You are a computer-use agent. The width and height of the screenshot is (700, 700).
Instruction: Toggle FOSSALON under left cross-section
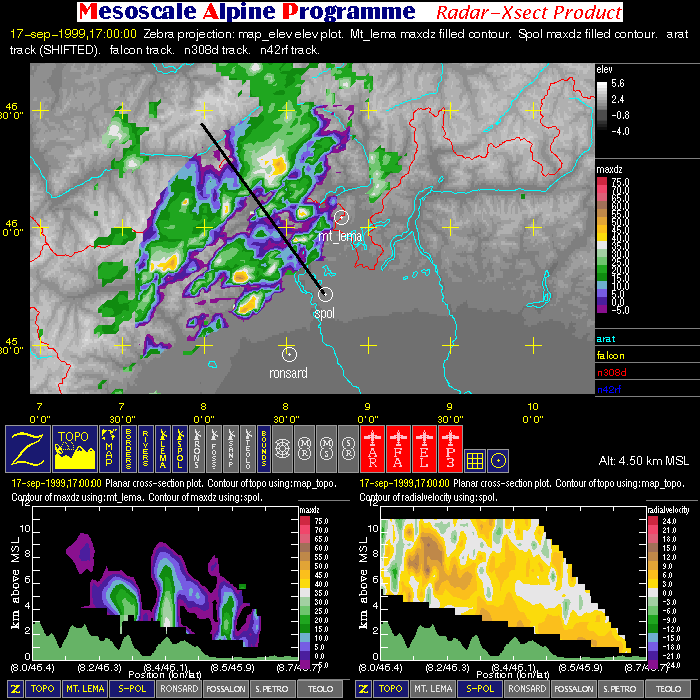coord(226,689)
